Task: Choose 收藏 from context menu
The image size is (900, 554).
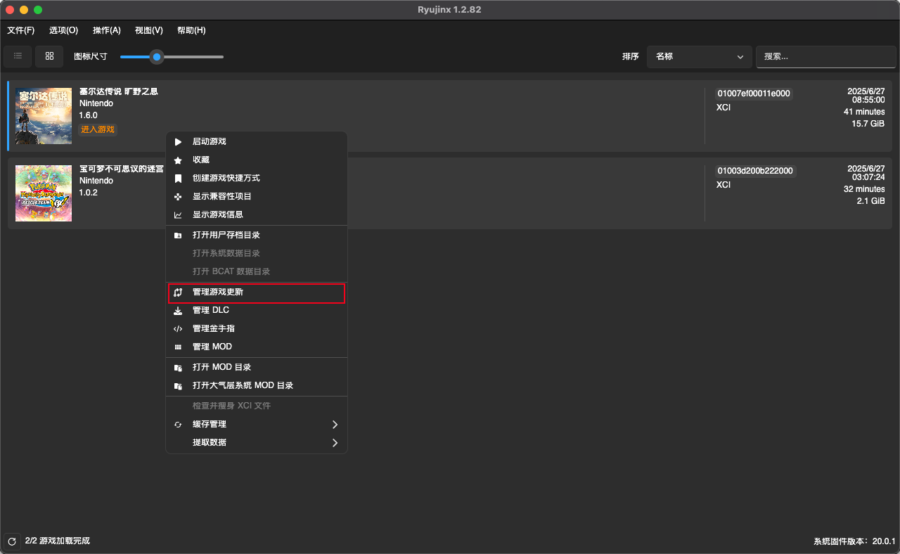Action: click(257, 160)
